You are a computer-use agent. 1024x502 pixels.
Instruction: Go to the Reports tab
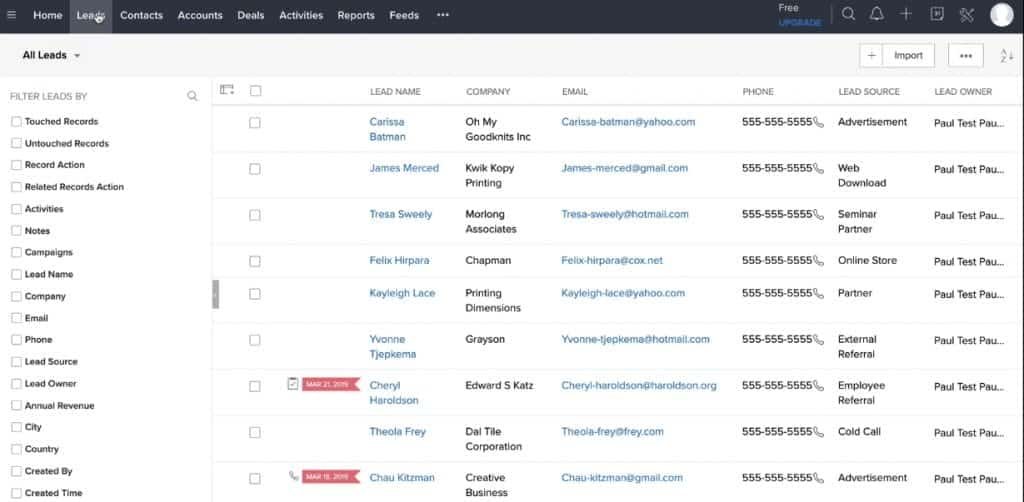click(x=356, y=15)
